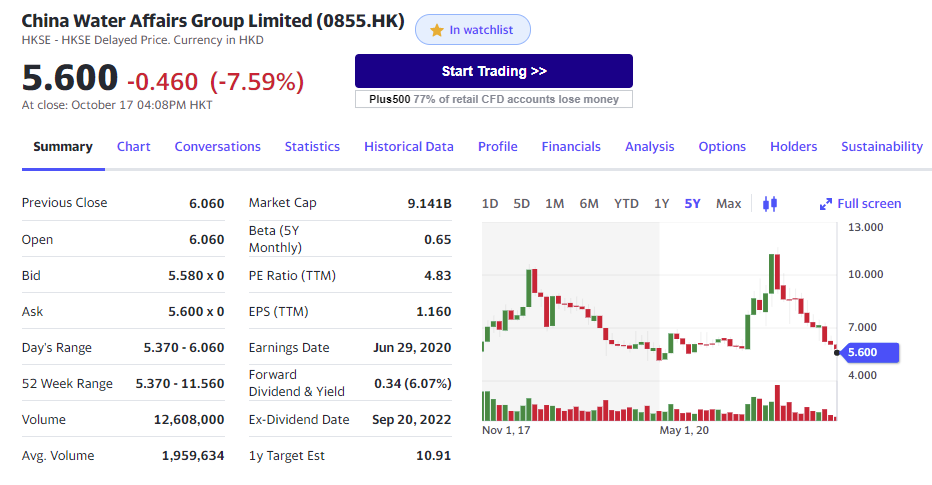Open the Financials tab
This screenshot has height=485, width=932.
571,147
